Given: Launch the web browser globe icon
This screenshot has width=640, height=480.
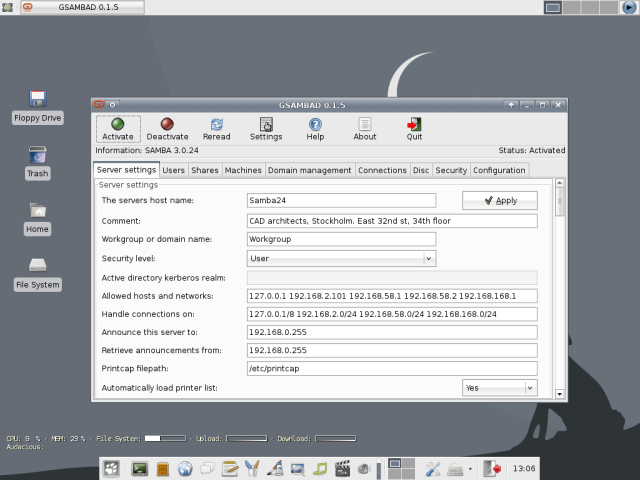Looking at the screenshot, I should tap(185, 469).
